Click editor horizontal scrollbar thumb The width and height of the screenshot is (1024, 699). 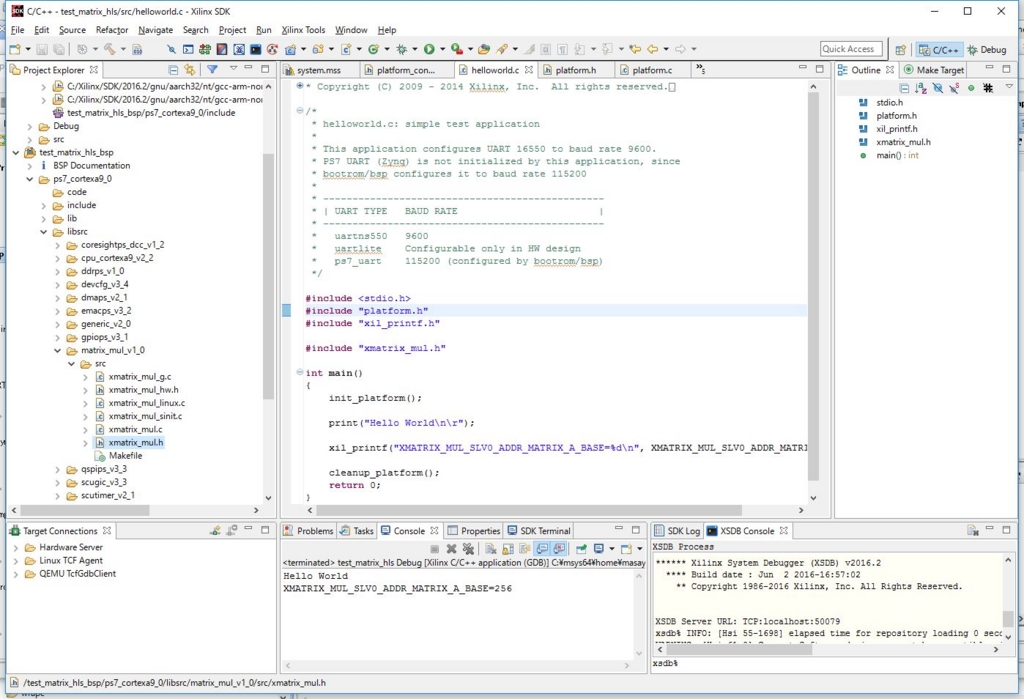pyautogui.click(x=528, y=510)
